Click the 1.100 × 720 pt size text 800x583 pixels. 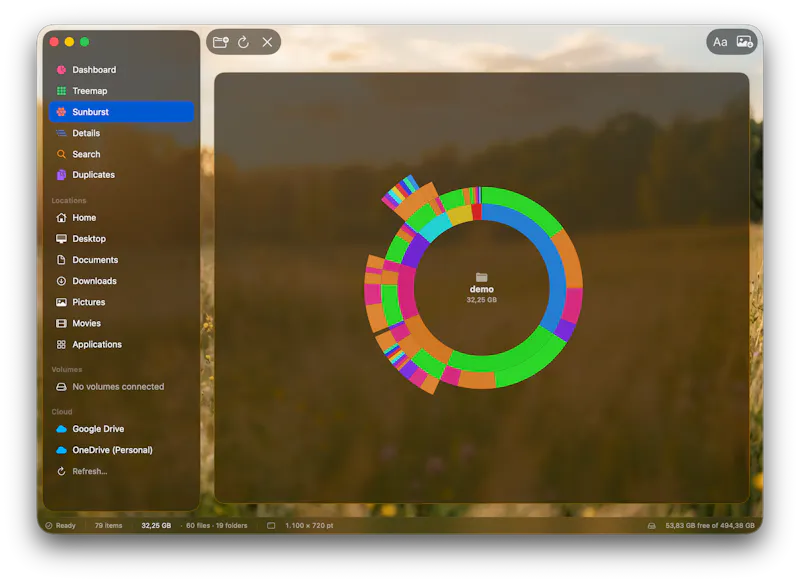pyautogui.click(x=309, y=525)
